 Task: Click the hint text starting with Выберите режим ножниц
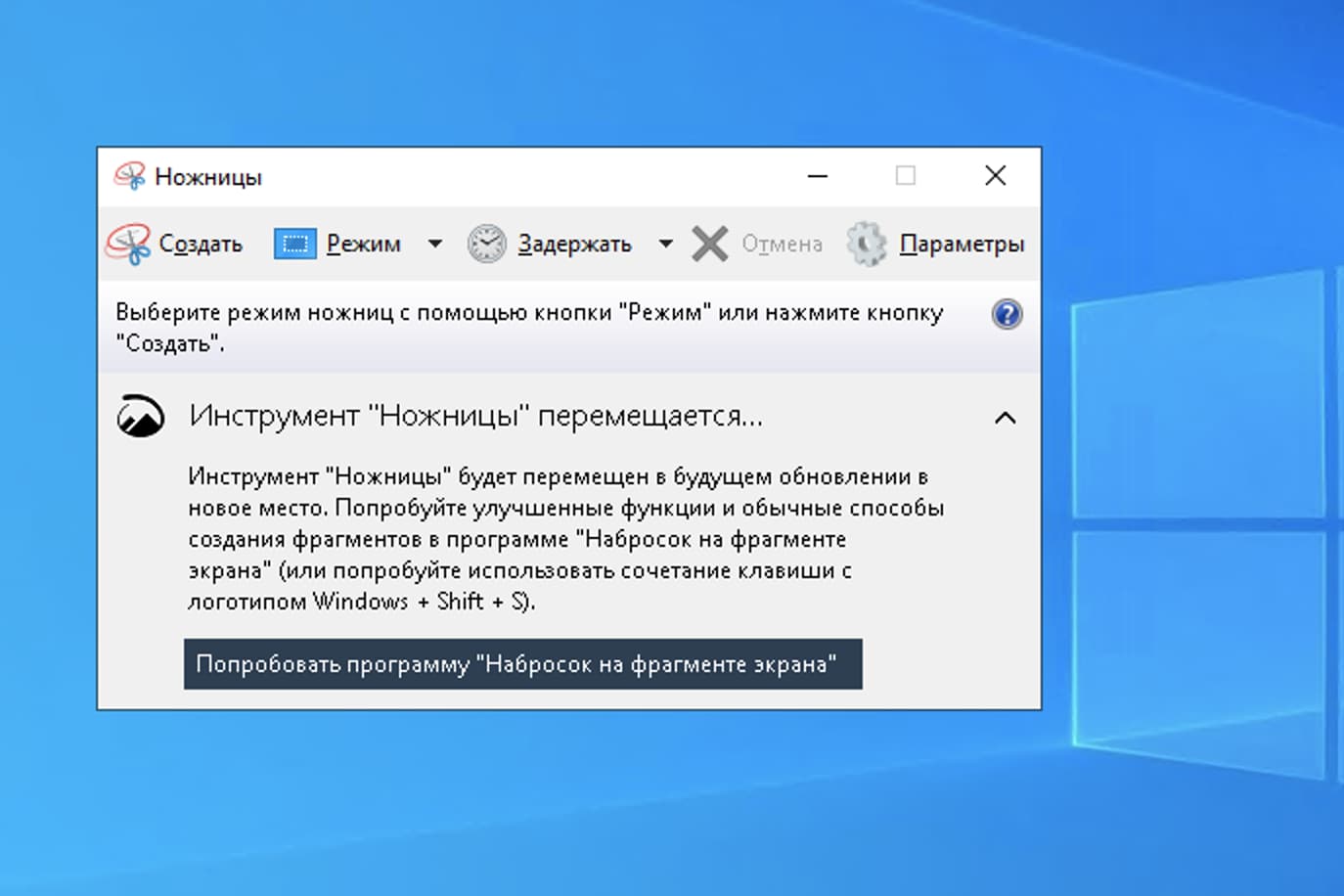(x=529, y=328)
